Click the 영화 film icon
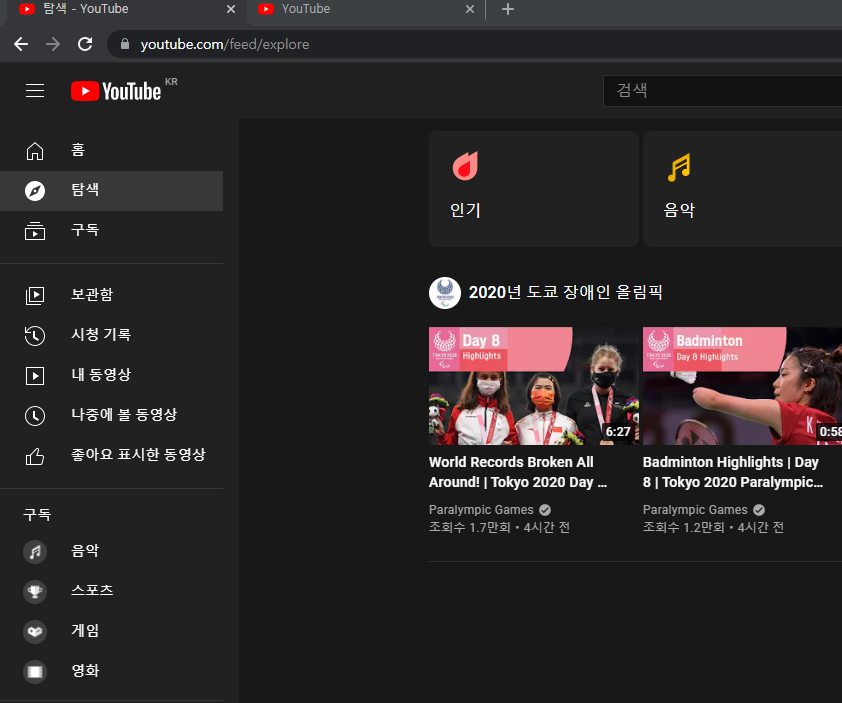 coord(35,671)
